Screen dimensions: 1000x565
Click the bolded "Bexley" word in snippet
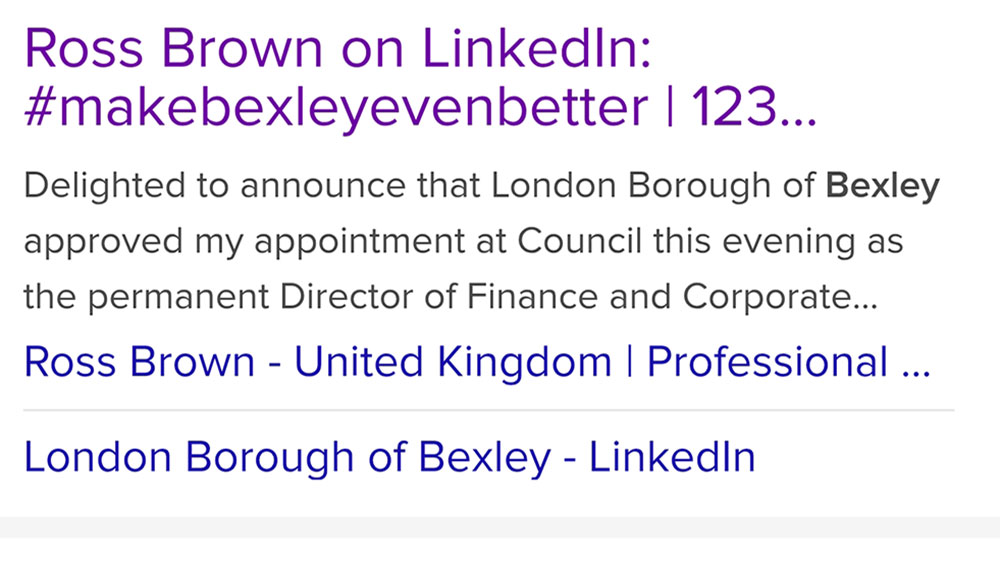(883, 187)
